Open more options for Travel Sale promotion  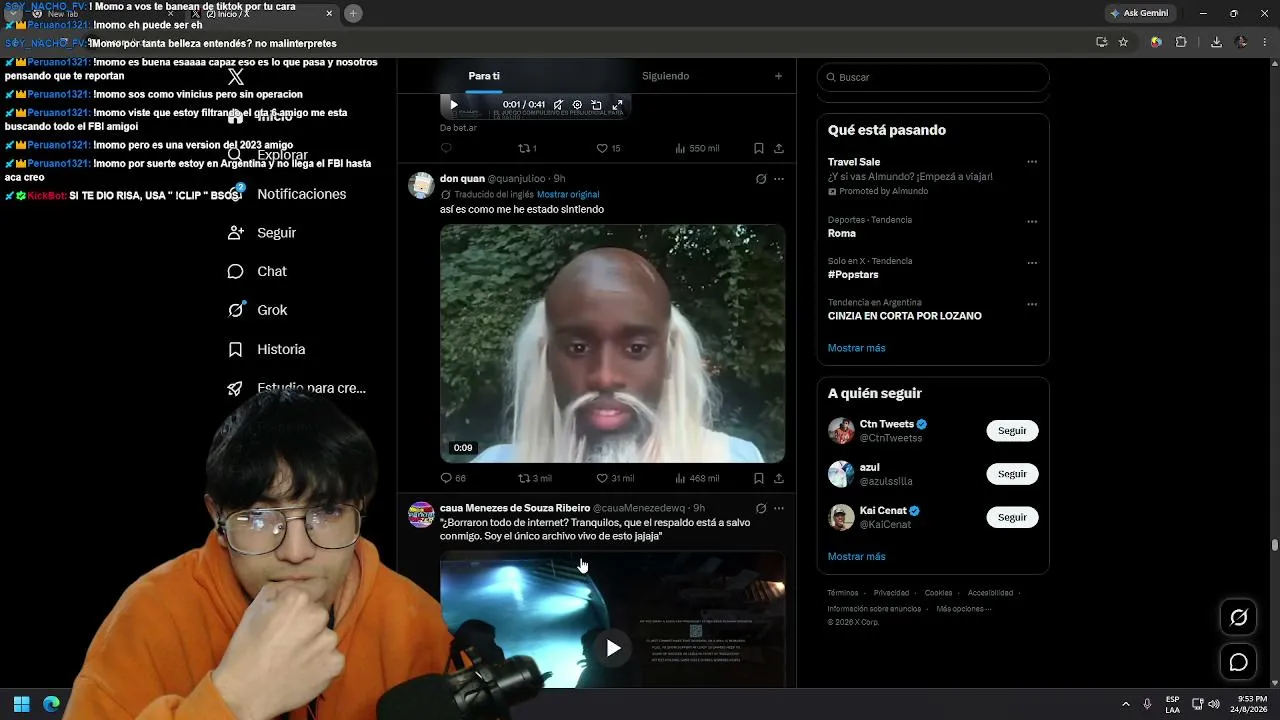[1032, 162]
